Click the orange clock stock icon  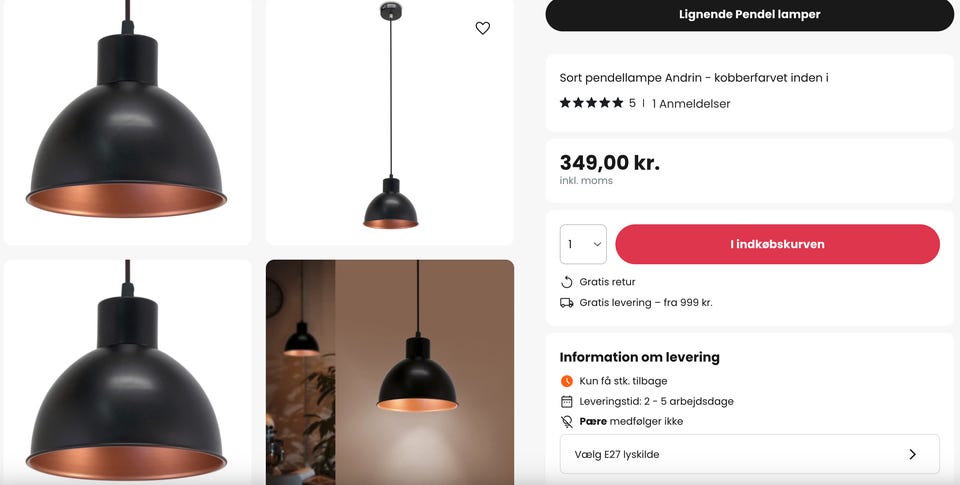tap(567, 381)
